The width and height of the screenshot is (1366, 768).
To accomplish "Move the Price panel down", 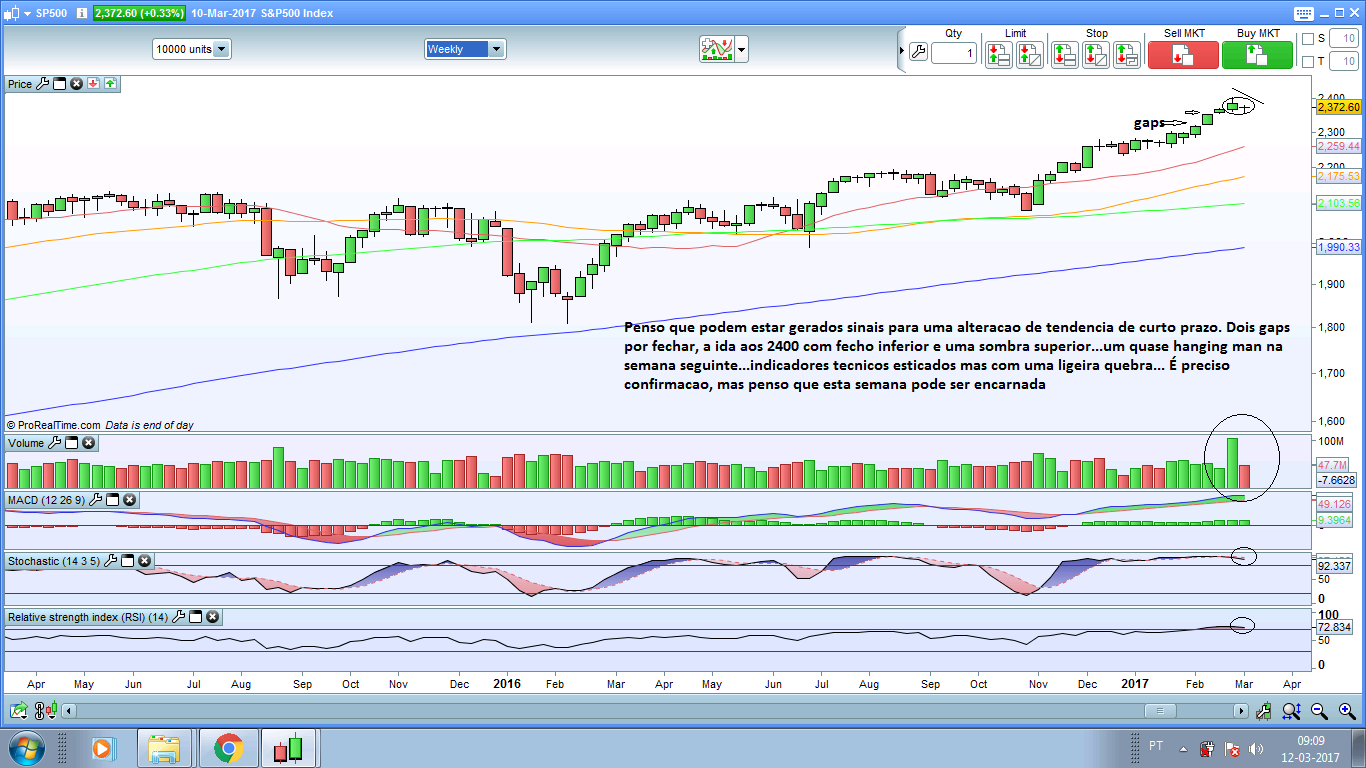I will click(93, 84).
